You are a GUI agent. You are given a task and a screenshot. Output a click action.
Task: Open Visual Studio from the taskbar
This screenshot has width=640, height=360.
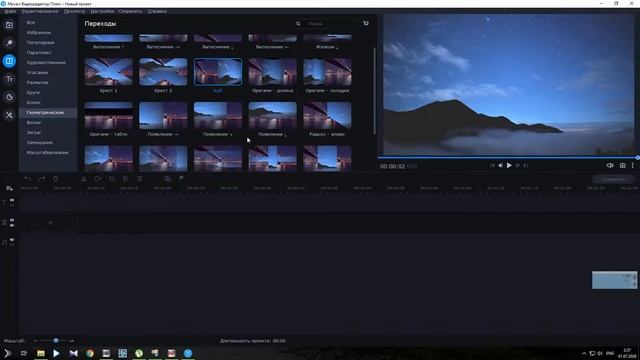pyautogui.click(x=73, y=353)
